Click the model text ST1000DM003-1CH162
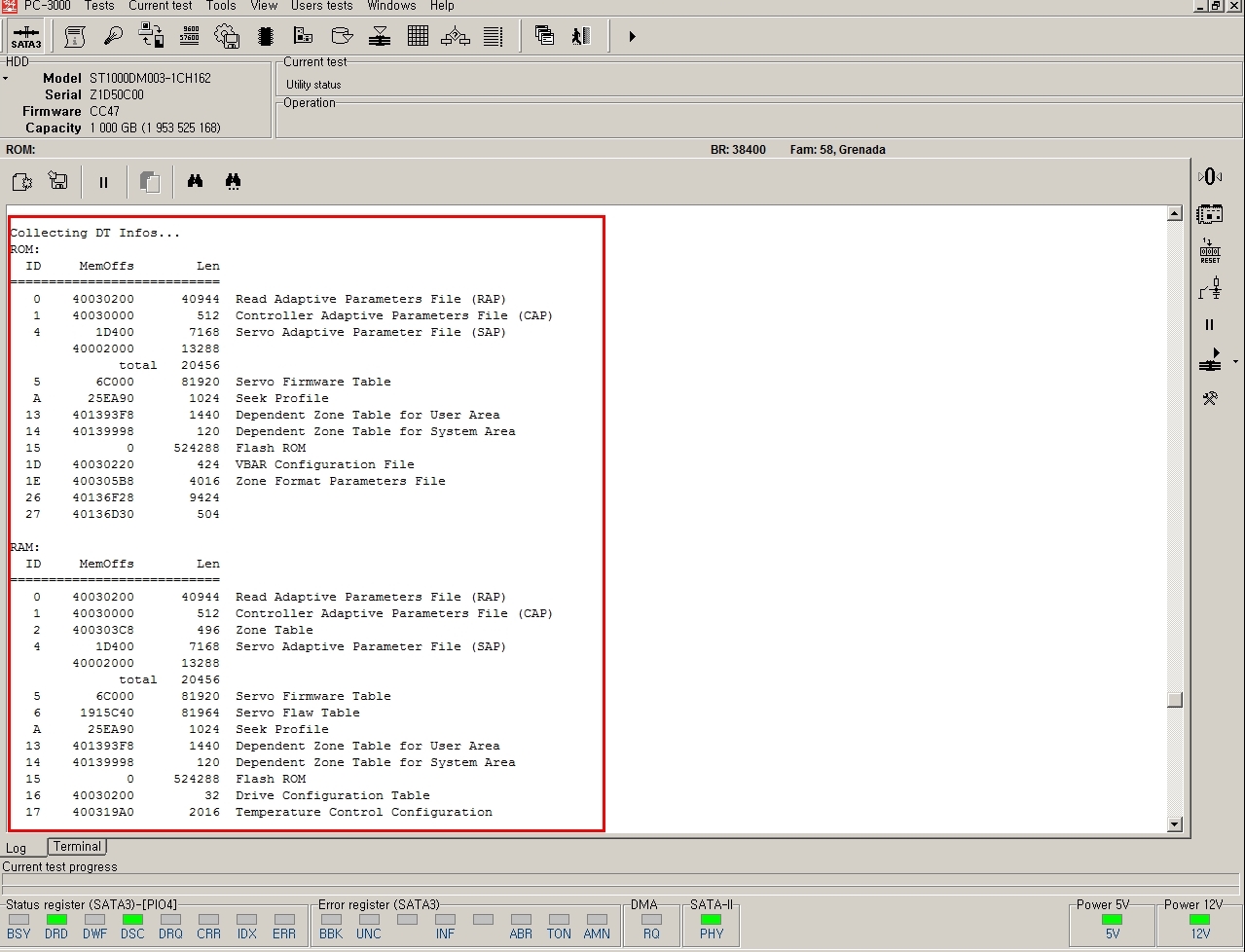1245x952 pixels. coord(150,78)
